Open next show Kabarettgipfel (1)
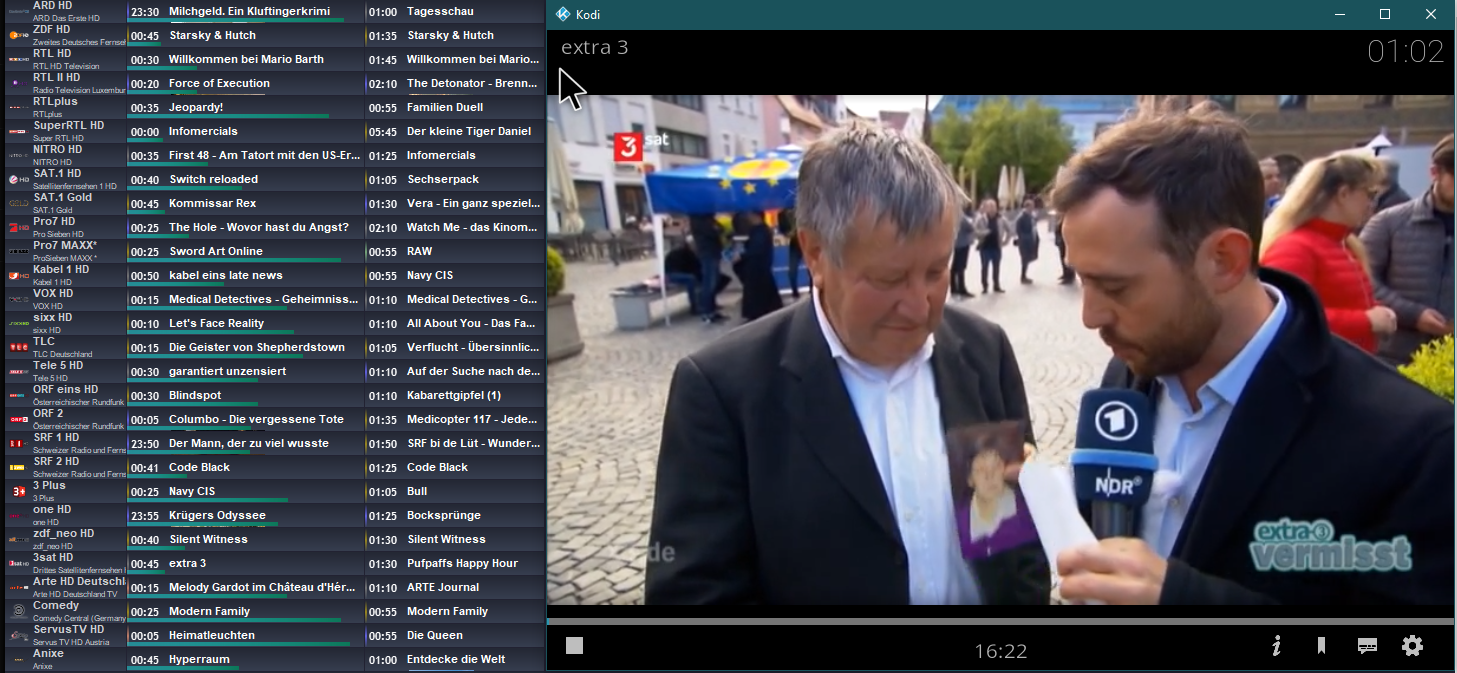Image resolution: width=1457 pixels, height=673 pixels. click(454, 395)
